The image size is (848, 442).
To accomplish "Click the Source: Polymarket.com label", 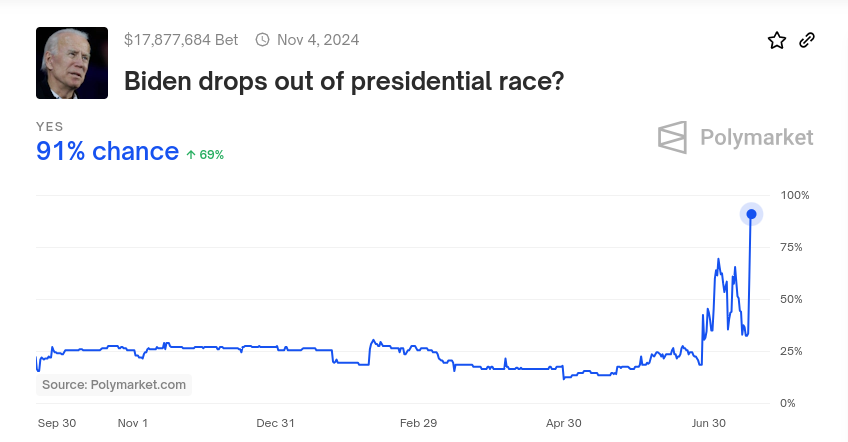I will [x=114, y=384].
